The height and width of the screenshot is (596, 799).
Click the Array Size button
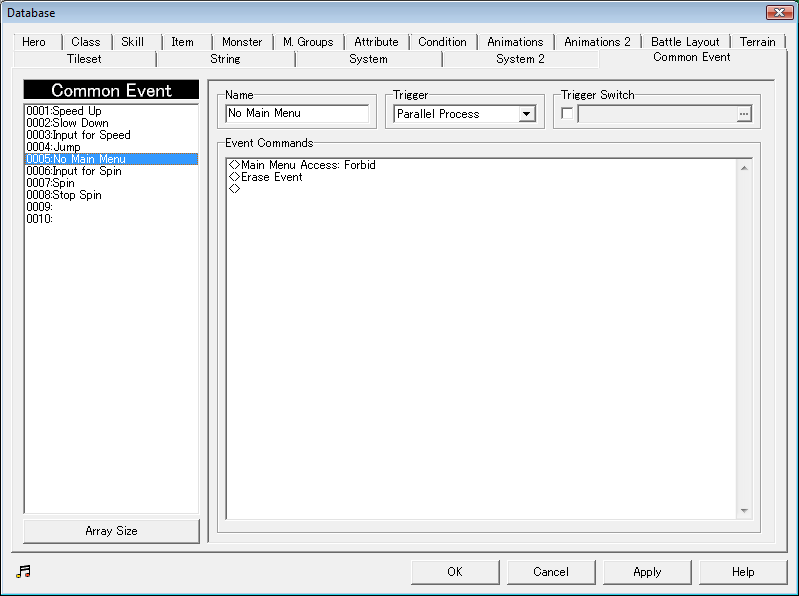point(111,531)
